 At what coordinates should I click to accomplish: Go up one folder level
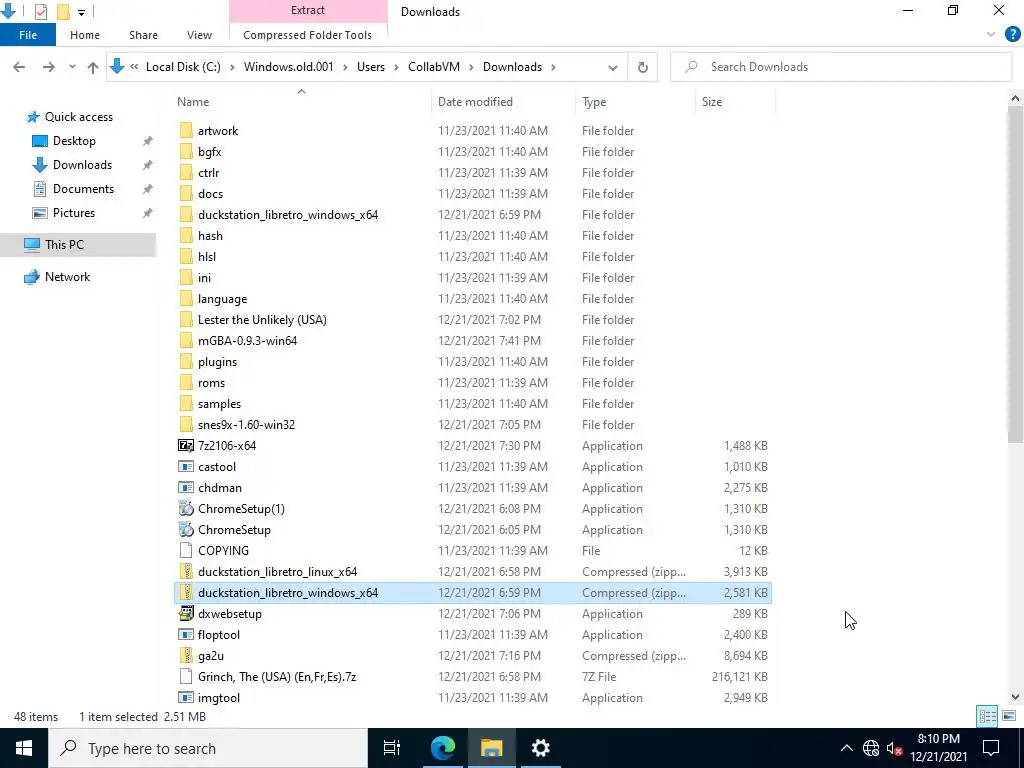[93, 67]
